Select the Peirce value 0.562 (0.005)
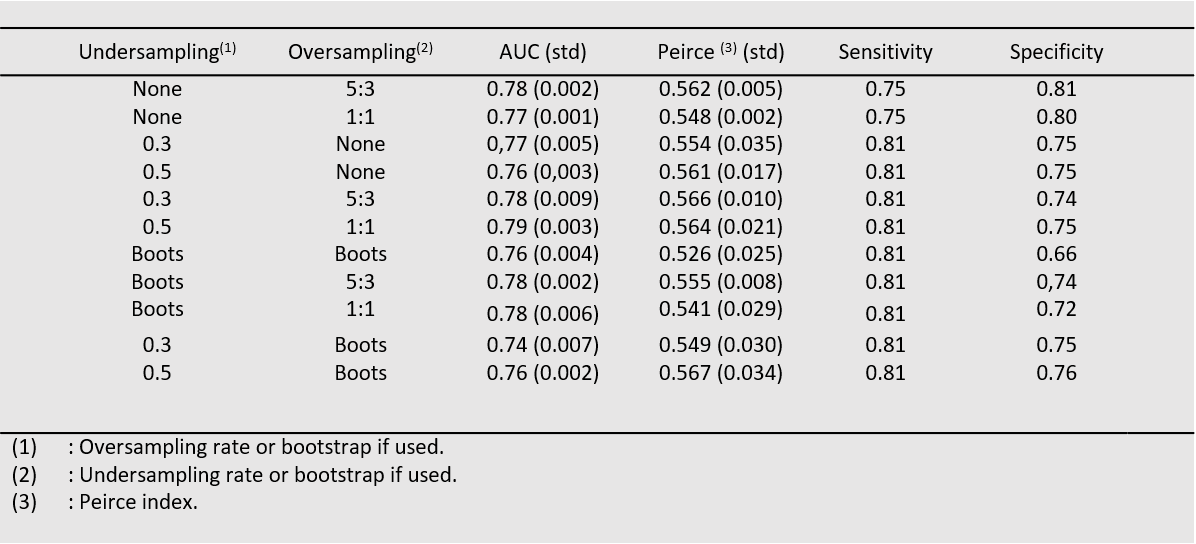Image resolution: width=1196 pixels, height=544 pixels. tap(720, 89)
